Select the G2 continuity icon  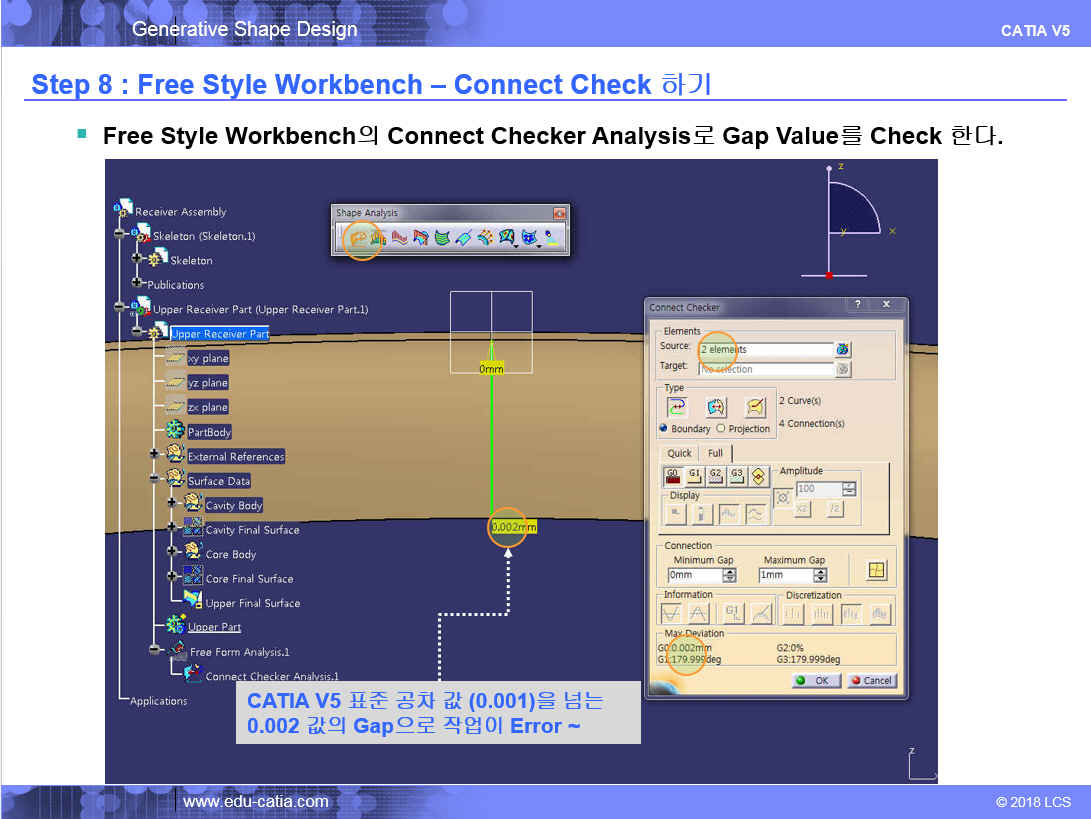click(x=715, y=475)
